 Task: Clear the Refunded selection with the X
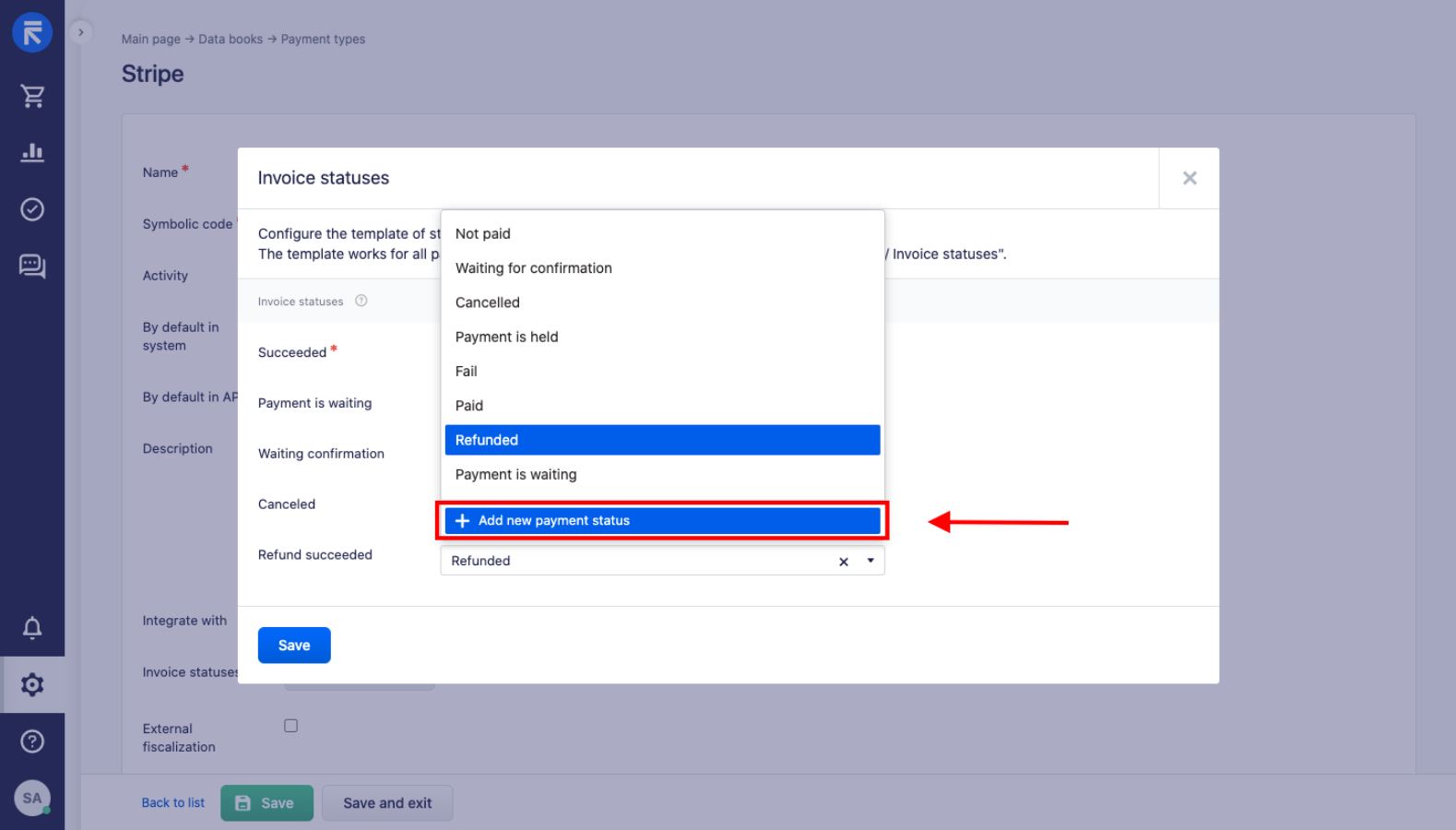pos(843,562)
